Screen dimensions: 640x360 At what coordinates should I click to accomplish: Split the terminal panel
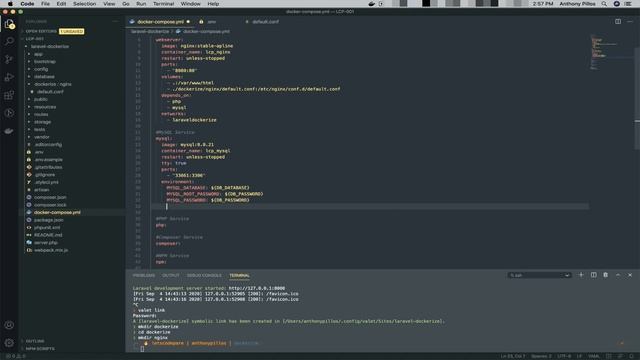click(593, 275)
